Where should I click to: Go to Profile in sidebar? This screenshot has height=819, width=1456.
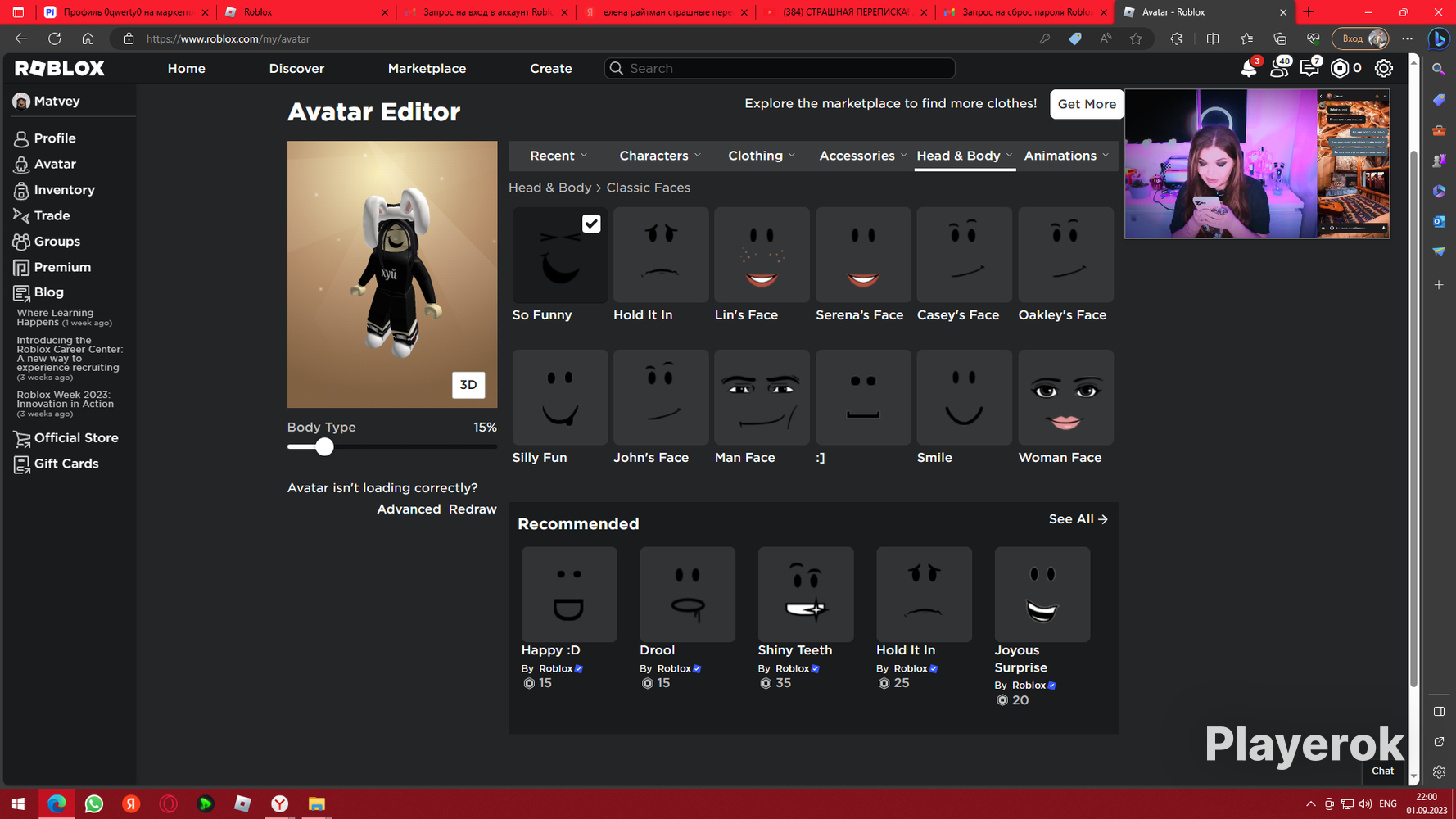55,138
